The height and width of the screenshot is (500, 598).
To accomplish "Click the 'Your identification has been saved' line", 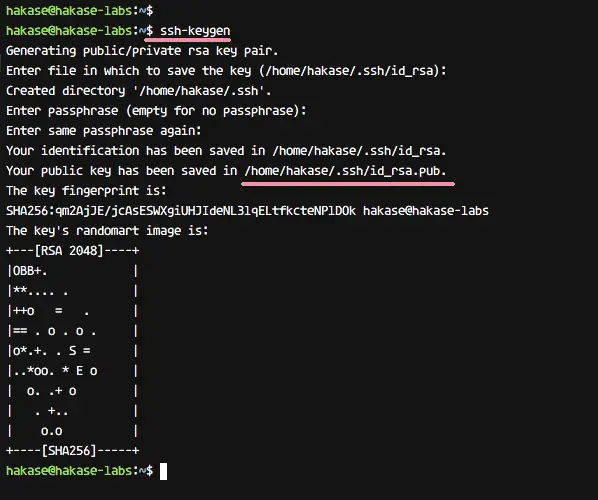I will [x=226, y=151].
